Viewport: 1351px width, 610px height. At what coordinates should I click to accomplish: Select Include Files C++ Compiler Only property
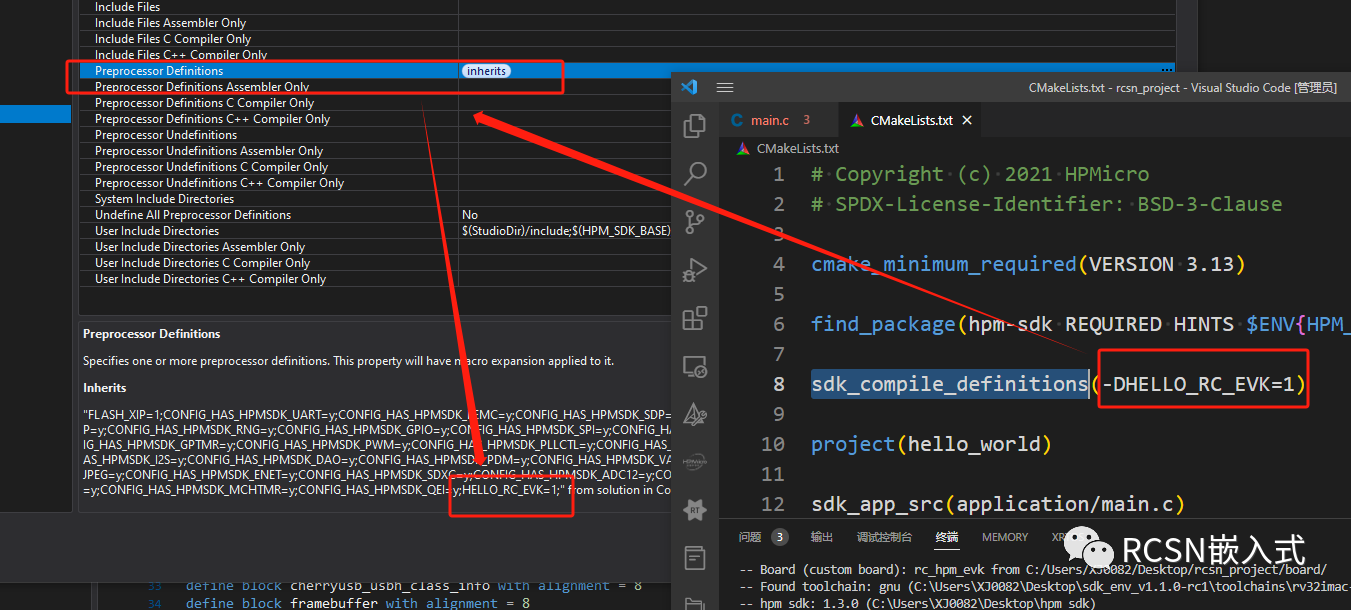(x=626, y=55)
